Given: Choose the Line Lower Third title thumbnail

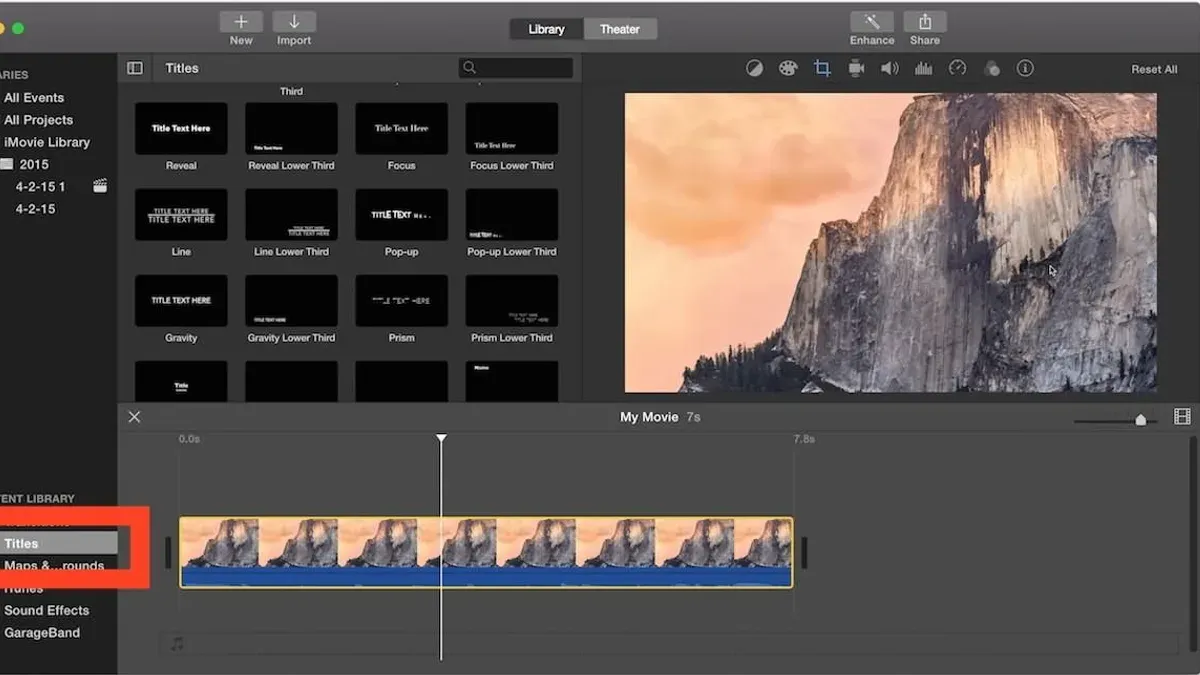Looking at the screenshot, I should point(291,214).
